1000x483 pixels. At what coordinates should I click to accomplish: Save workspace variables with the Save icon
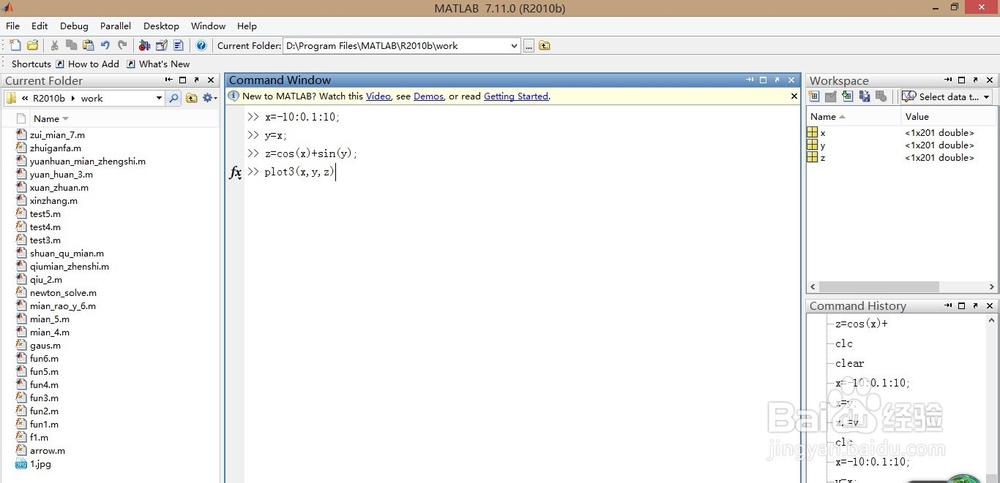click(864, 97)
